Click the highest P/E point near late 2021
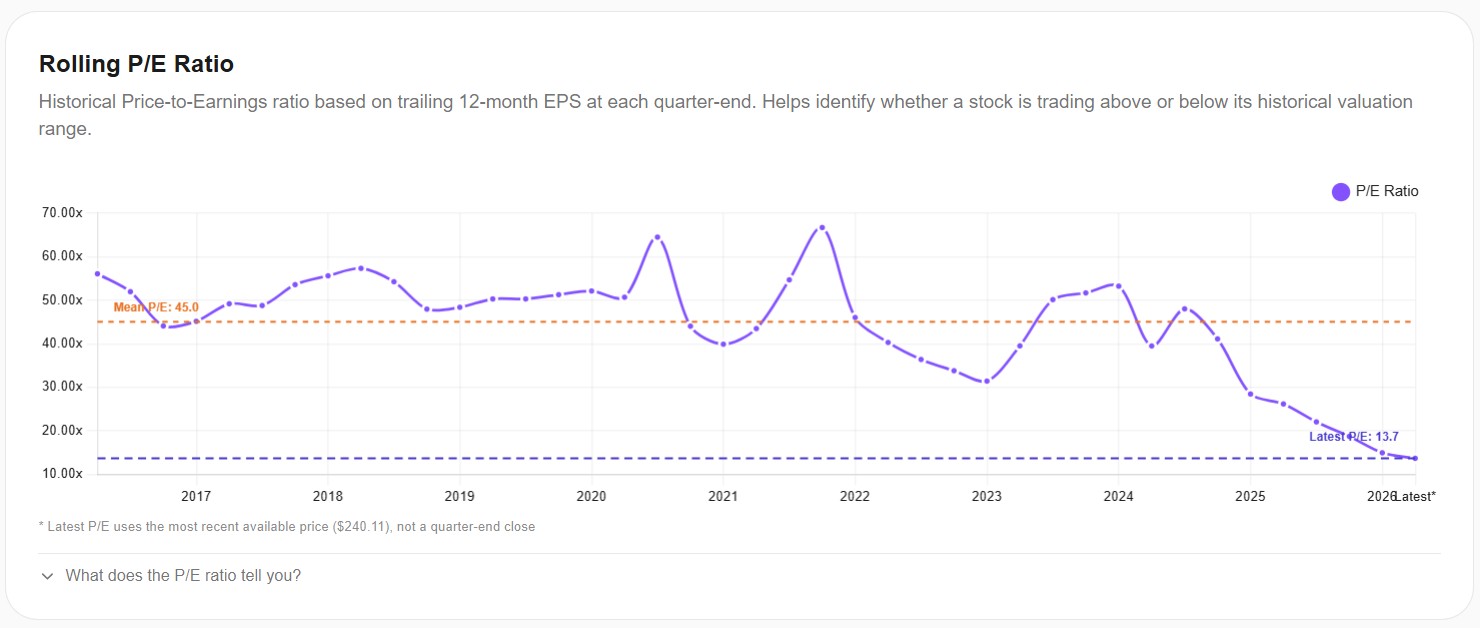Screen dimensions: 1480x628 823,227
